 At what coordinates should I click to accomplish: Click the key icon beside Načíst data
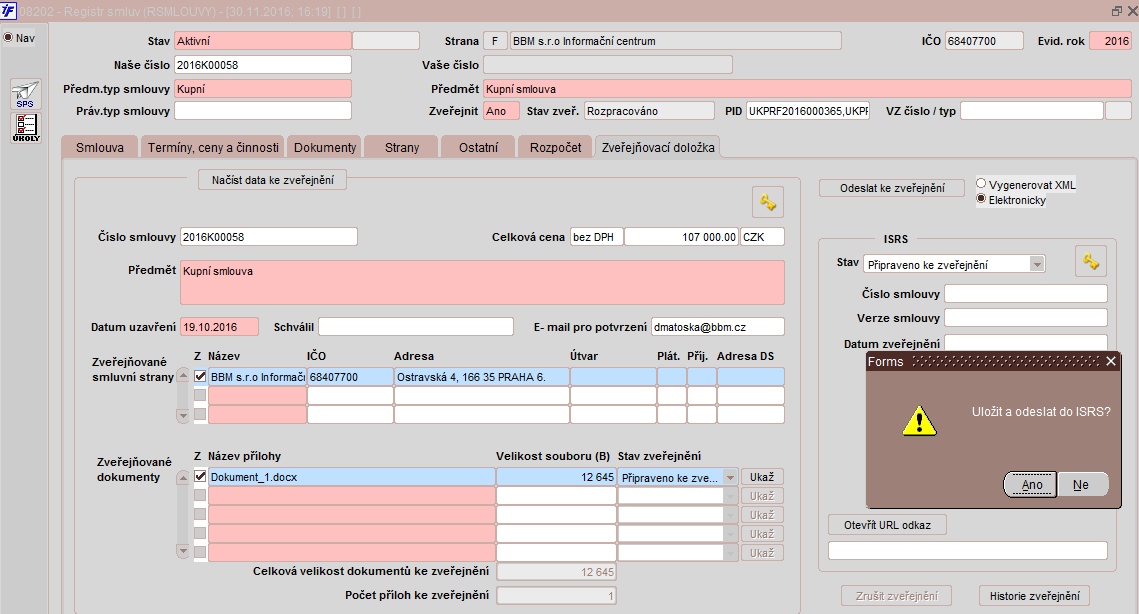(767, 202)
